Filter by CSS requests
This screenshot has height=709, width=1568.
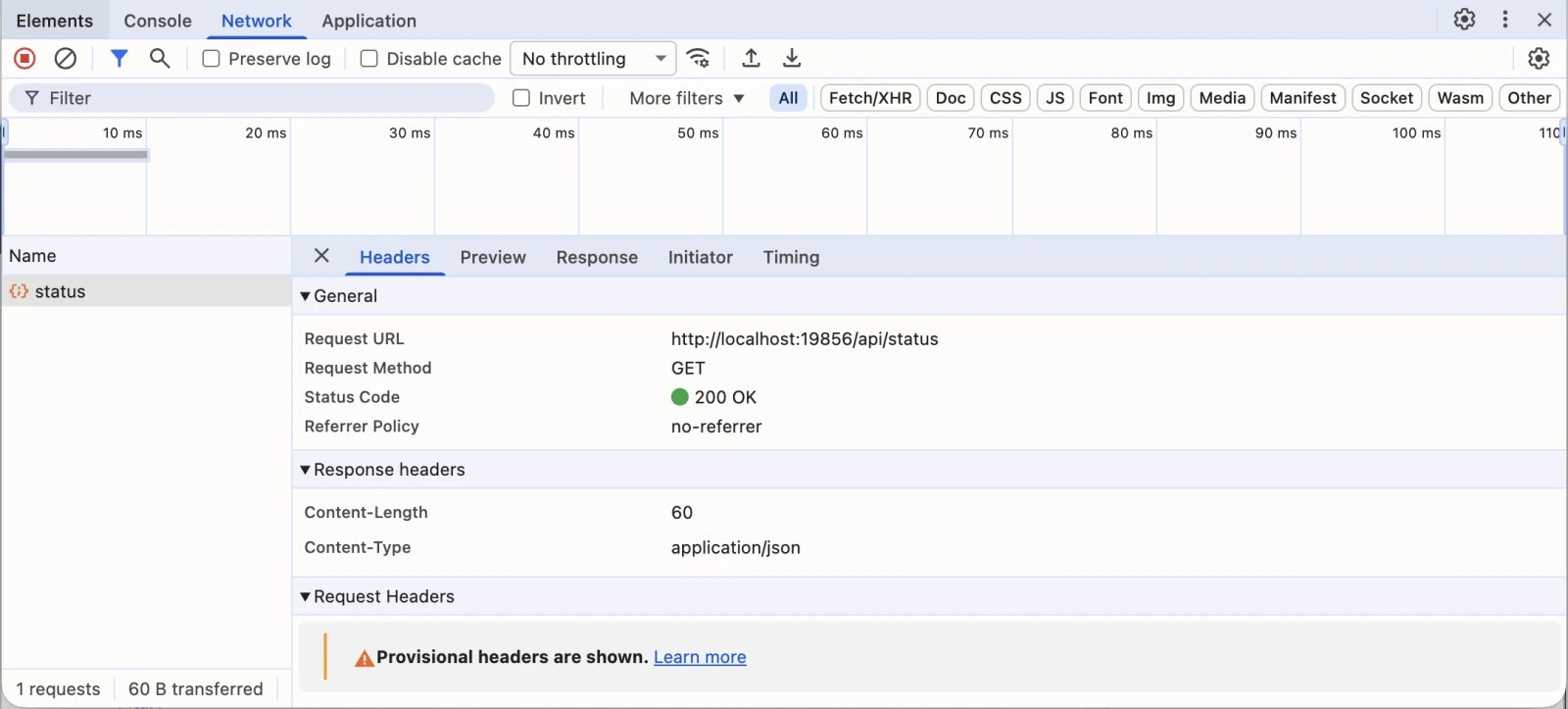click(1005, 98)
